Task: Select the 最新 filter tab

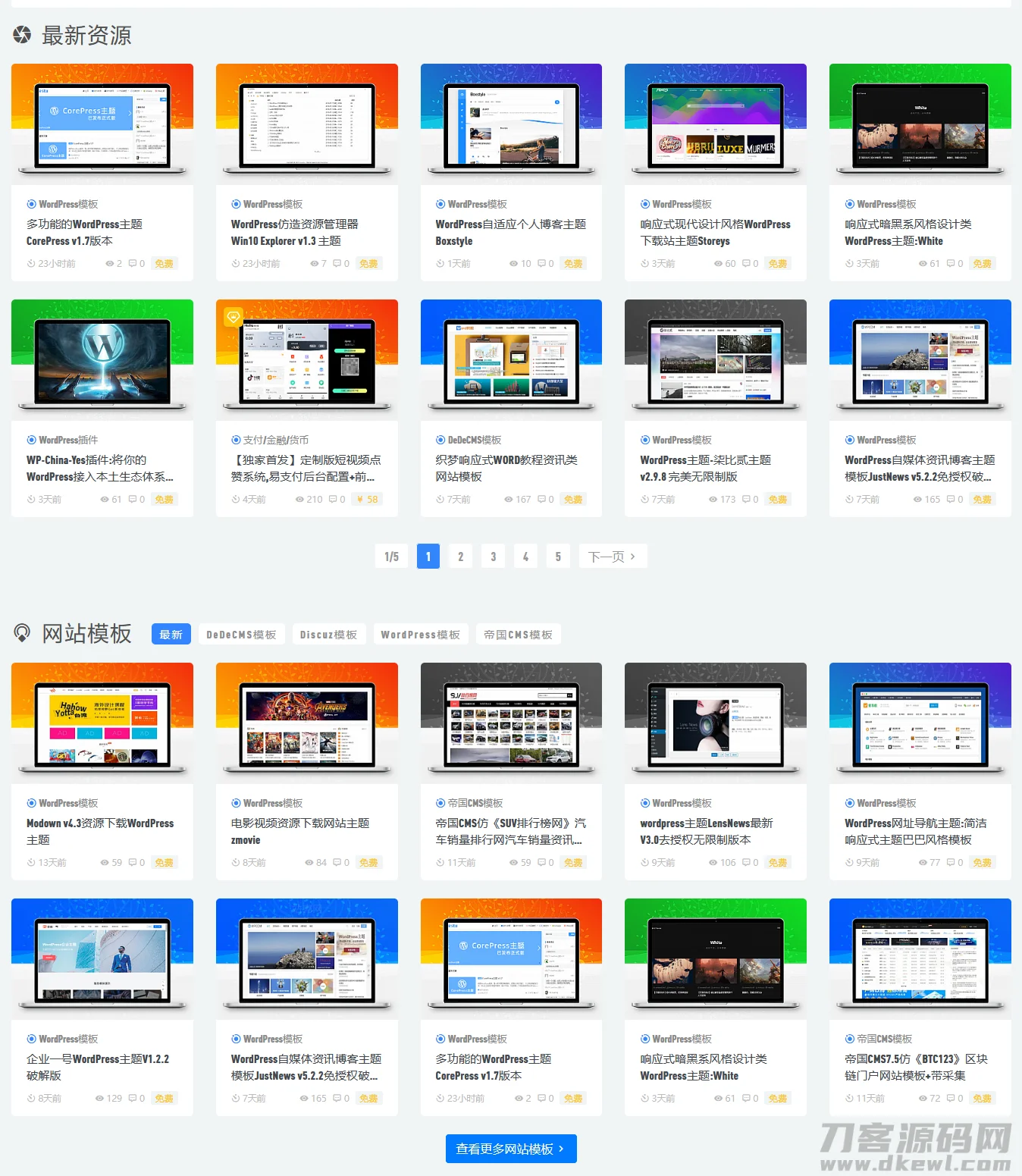Action: tap(171, 635)
